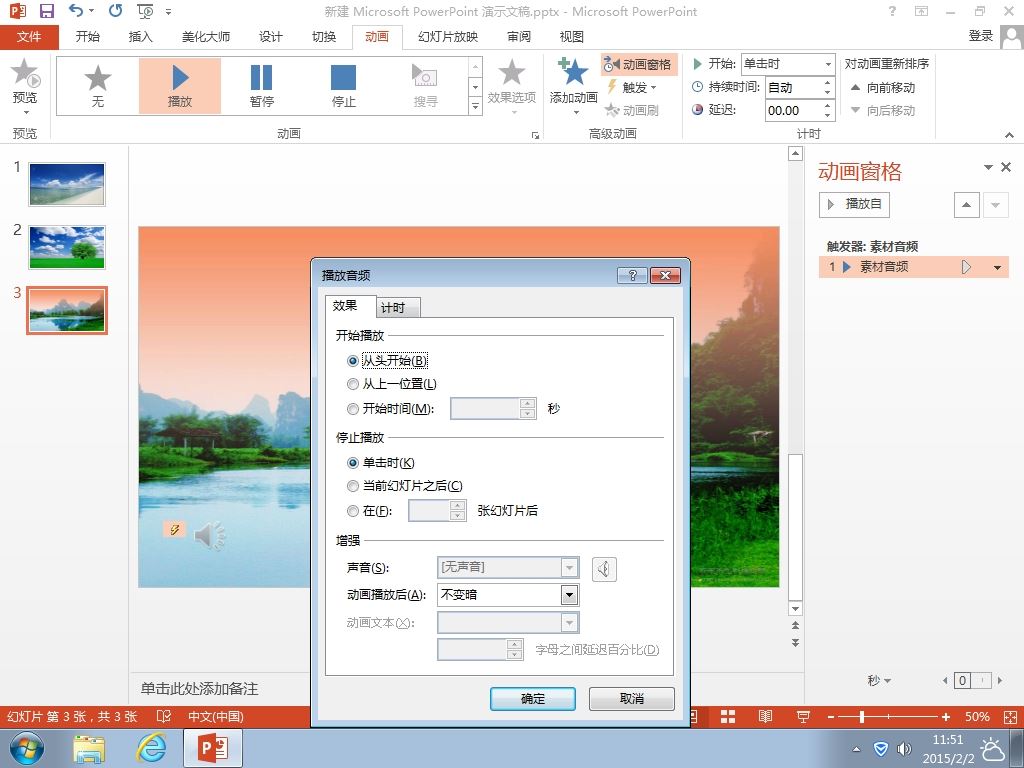This screenshot has width=1024, height=768.
Task: Click the 确定 button
Action: (532, 699)
